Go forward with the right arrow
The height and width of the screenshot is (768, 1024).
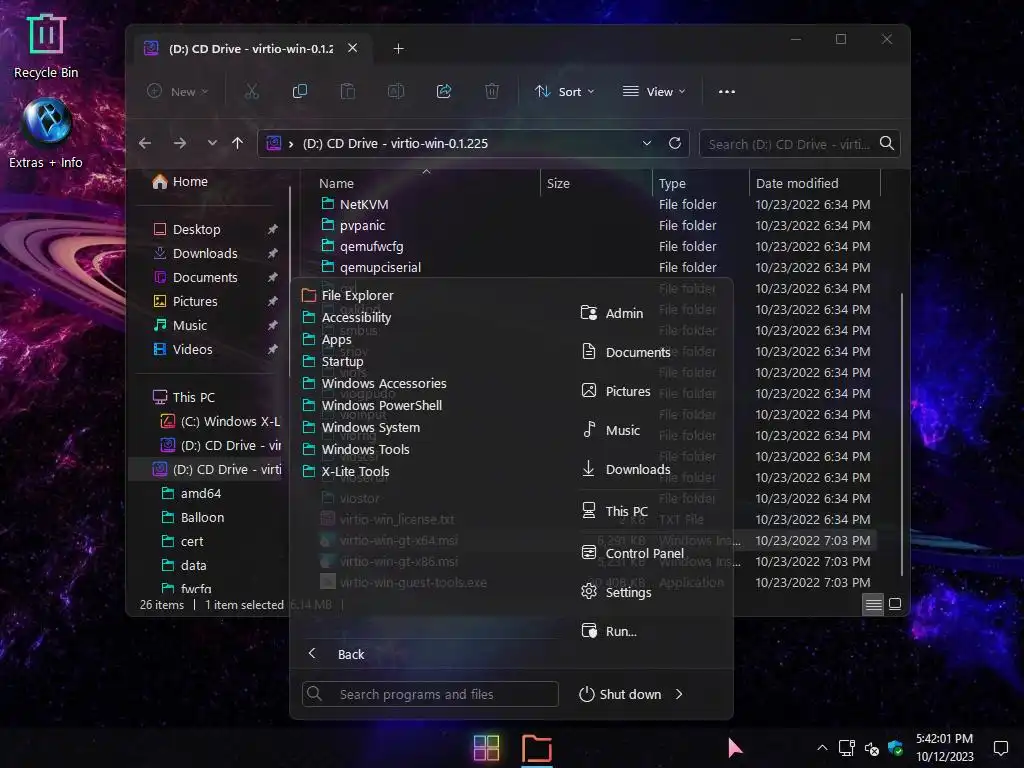180,143
